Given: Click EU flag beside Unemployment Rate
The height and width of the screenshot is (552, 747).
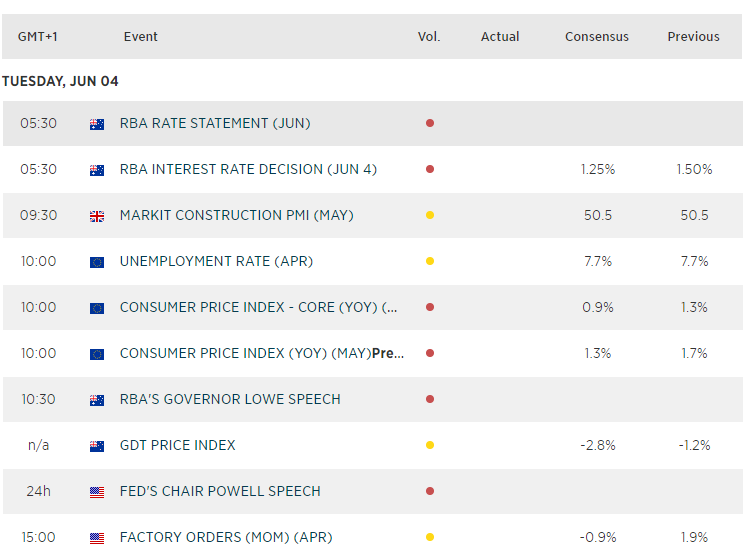Looking at the screenshot, I should click(x=97, y=262).
